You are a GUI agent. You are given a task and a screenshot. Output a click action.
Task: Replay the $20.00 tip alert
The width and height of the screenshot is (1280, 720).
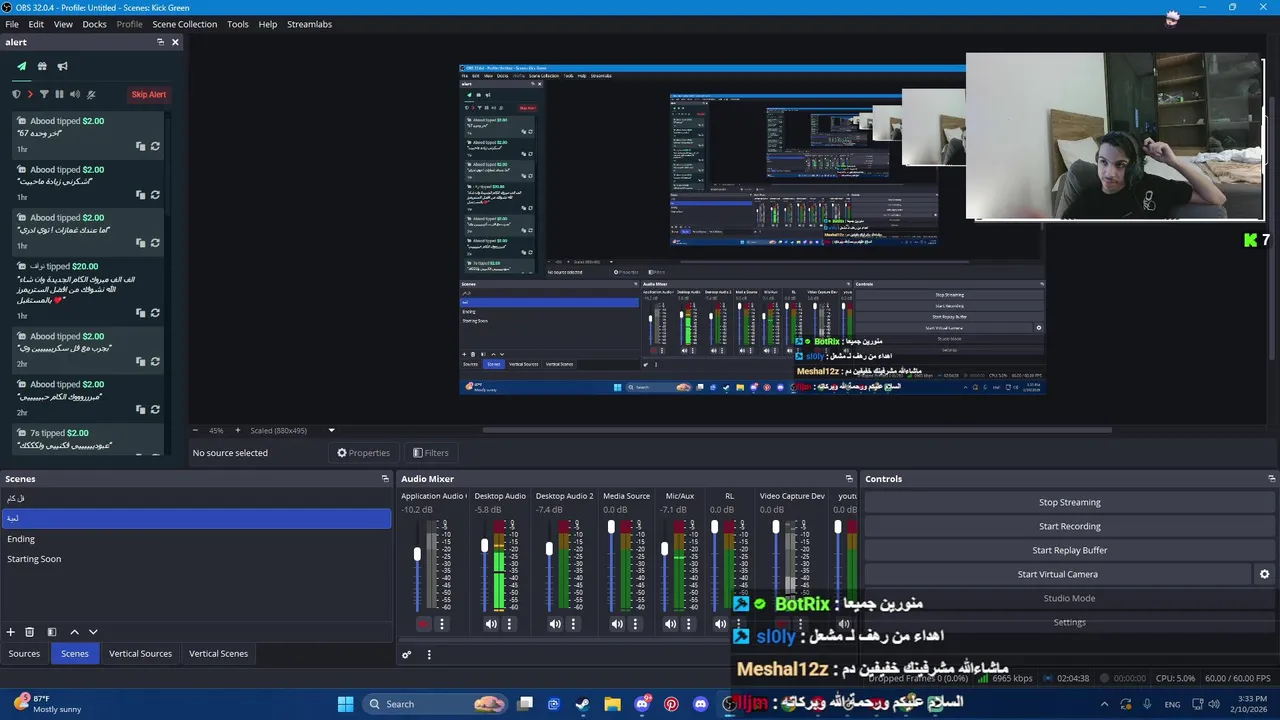155,313
